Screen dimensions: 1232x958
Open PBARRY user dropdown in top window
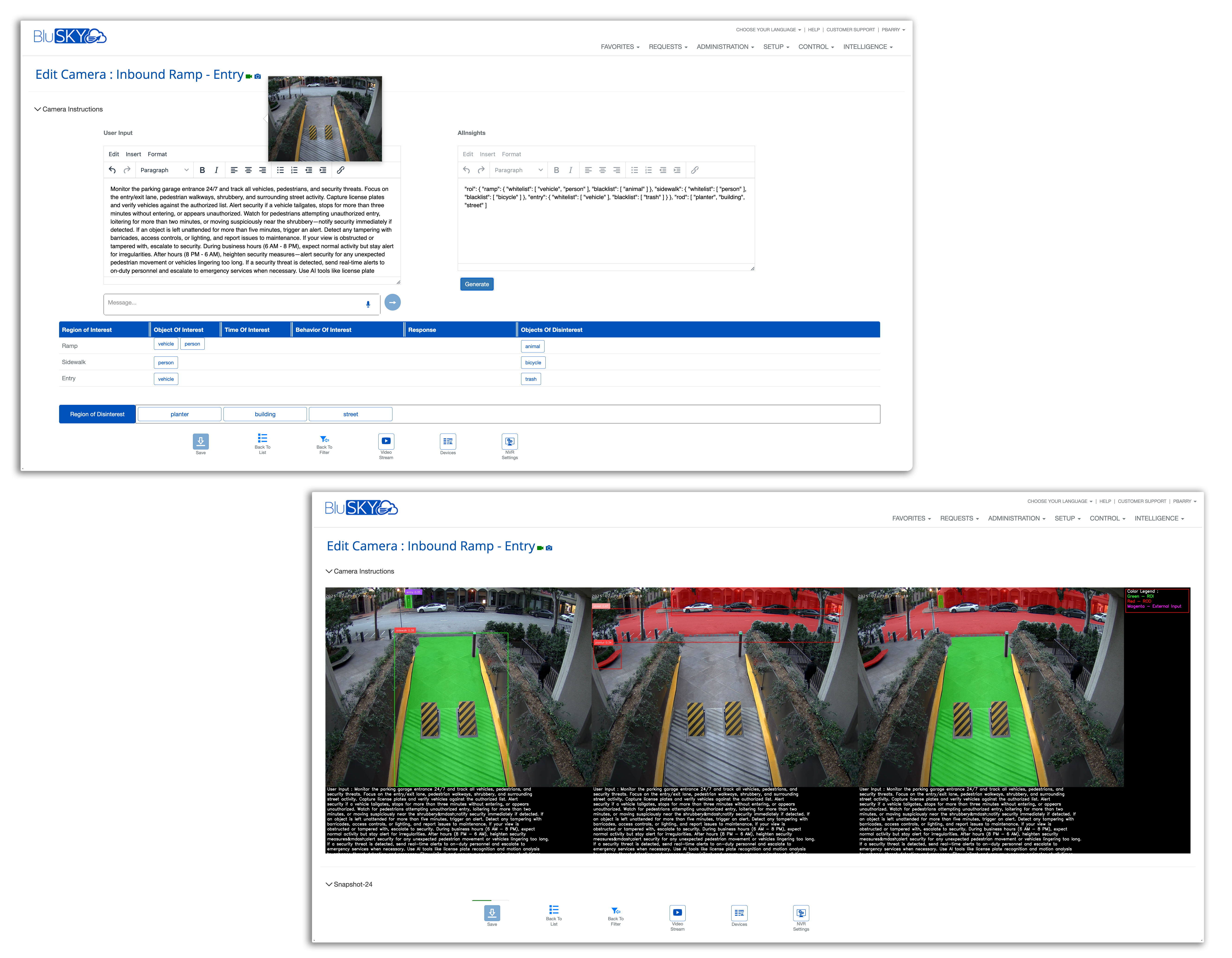point(894,30)
